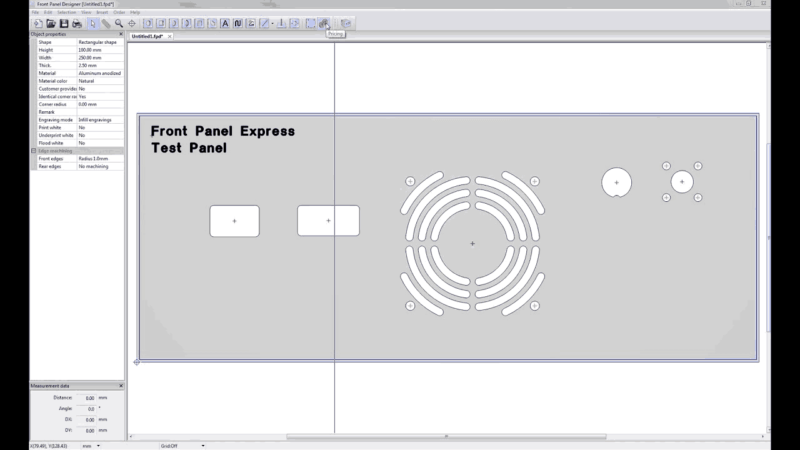
Task: Select the second rectangular cutout on guide line
Action: pos(328,220)
